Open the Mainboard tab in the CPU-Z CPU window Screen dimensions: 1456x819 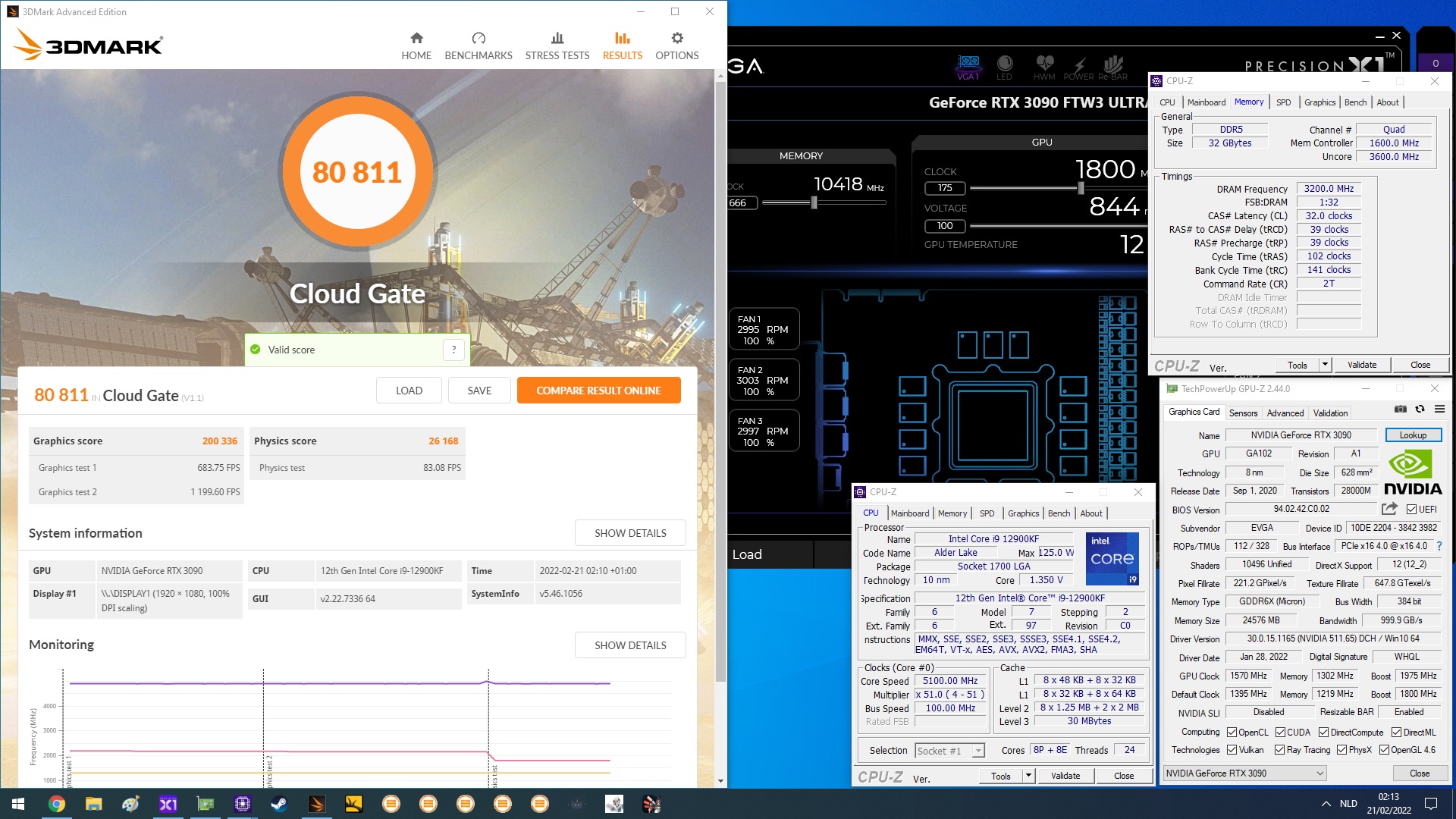point(910,513)
